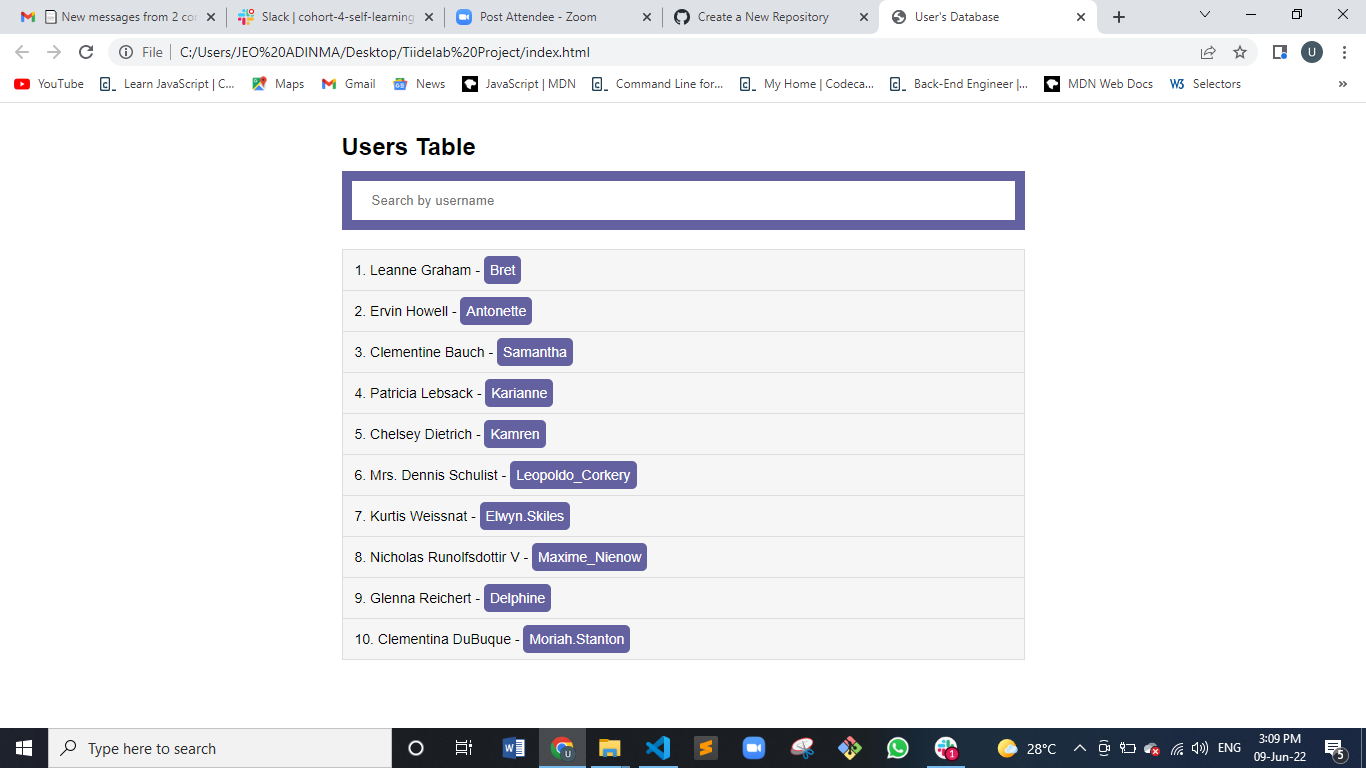Image resolution: width=1366 pixels, height=768 pixels.
Task: Open a new browser tab
Action: (x=1118, y=16)
